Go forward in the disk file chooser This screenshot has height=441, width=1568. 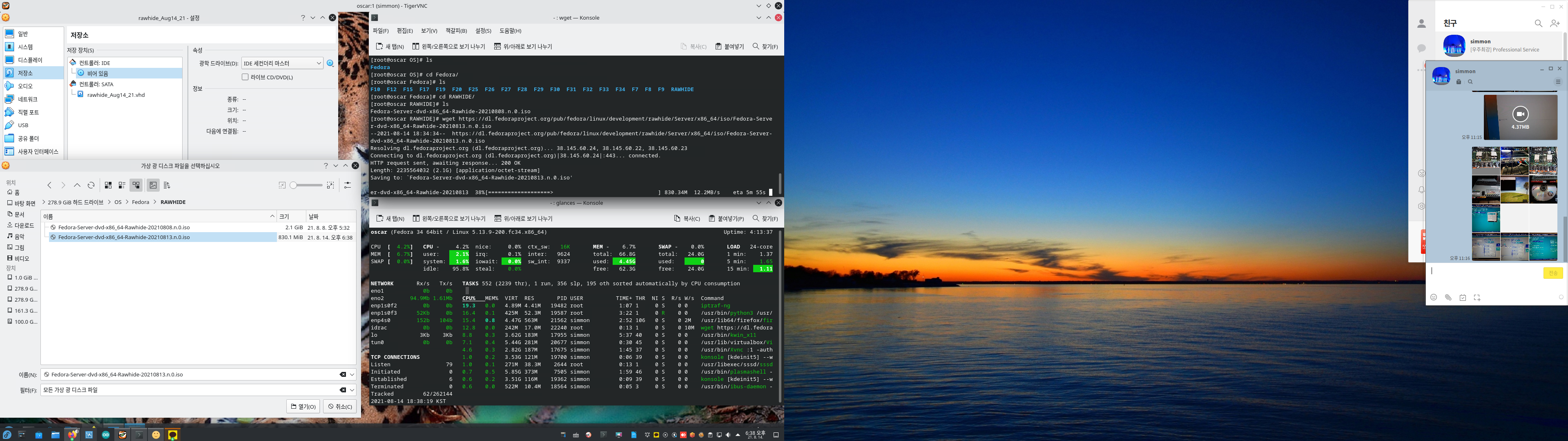click(63, 185)
